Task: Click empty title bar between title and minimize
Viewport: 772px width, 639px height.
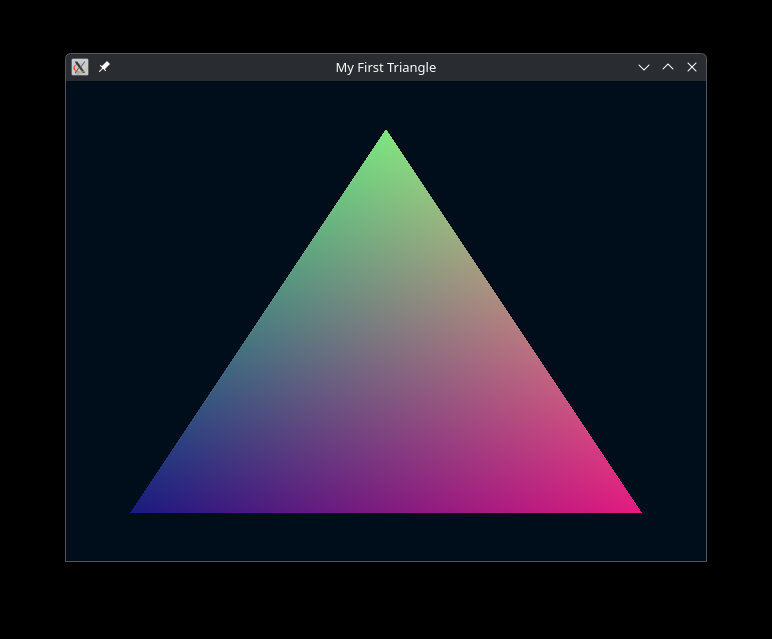Action: pos(540,67)
